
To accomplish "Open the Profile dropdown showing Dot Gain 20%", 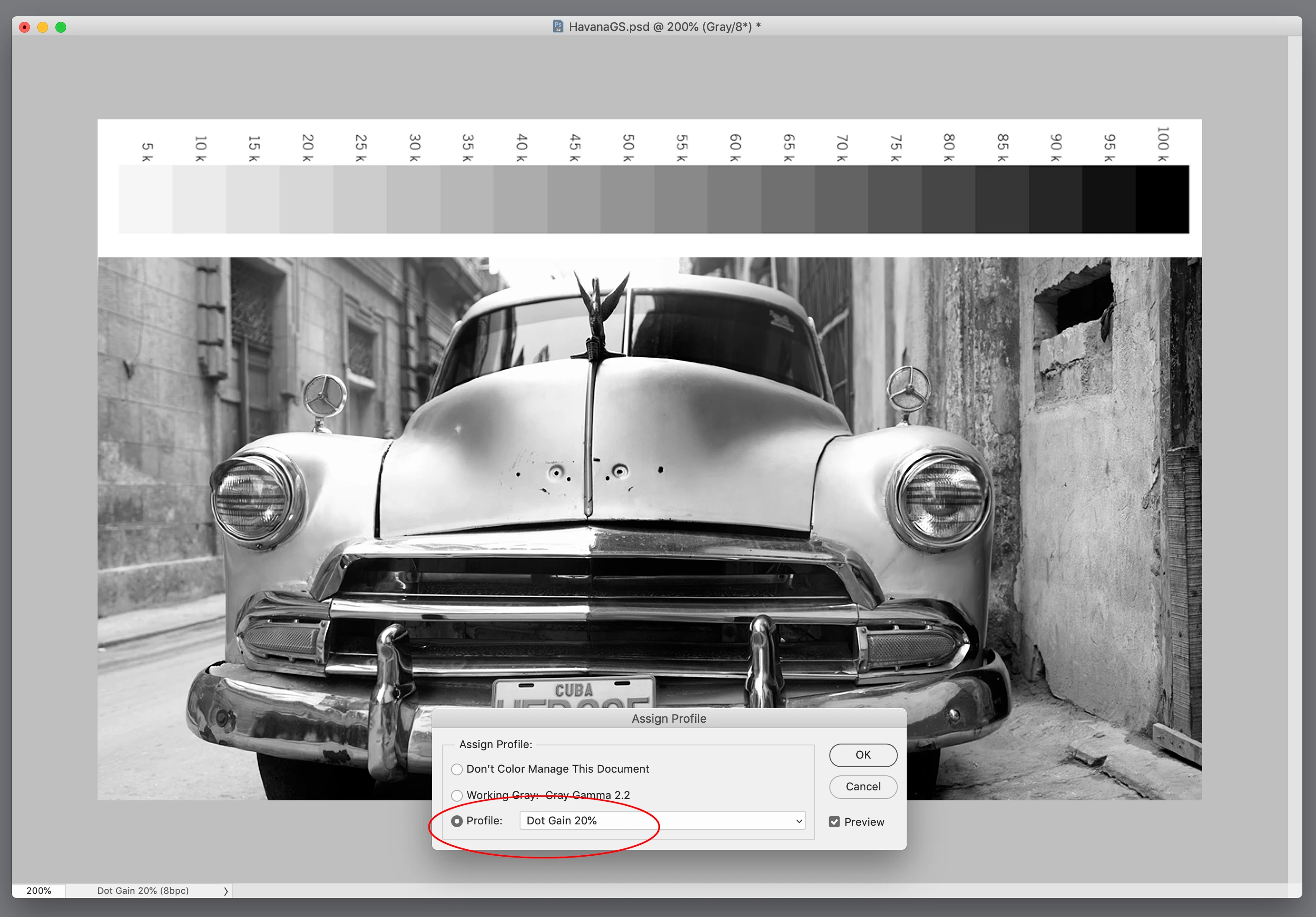I will click(662, 821).
